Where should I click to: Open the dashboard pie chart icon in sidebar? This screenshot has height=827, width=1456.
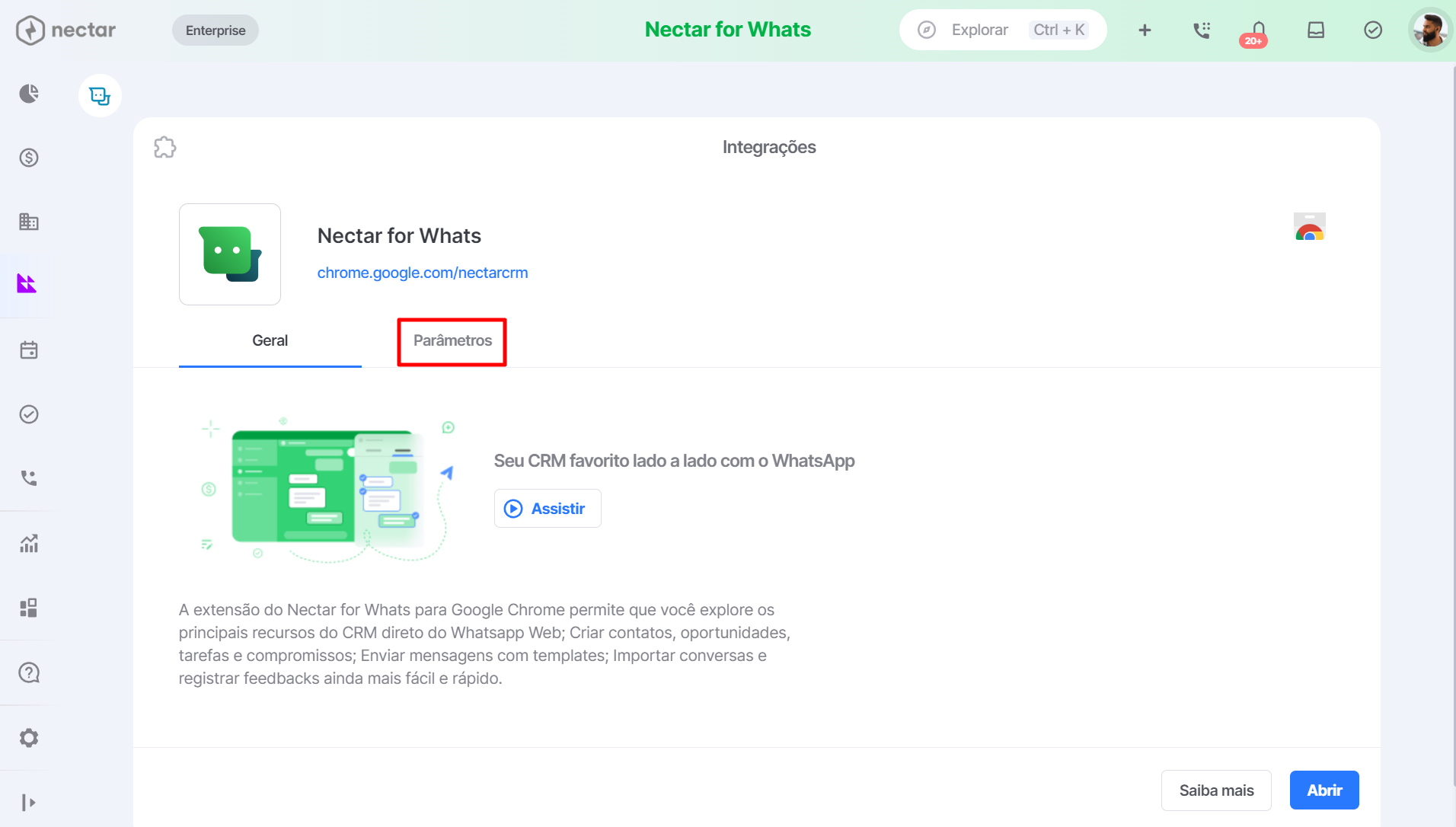coord(29,94)
